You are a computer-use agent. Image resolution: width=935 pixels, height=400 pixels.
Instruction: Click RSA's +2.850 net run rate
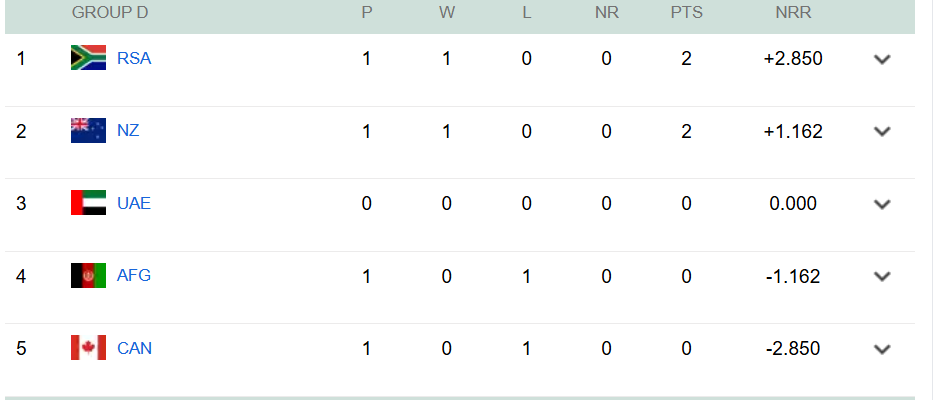click(x=793, y=58)
